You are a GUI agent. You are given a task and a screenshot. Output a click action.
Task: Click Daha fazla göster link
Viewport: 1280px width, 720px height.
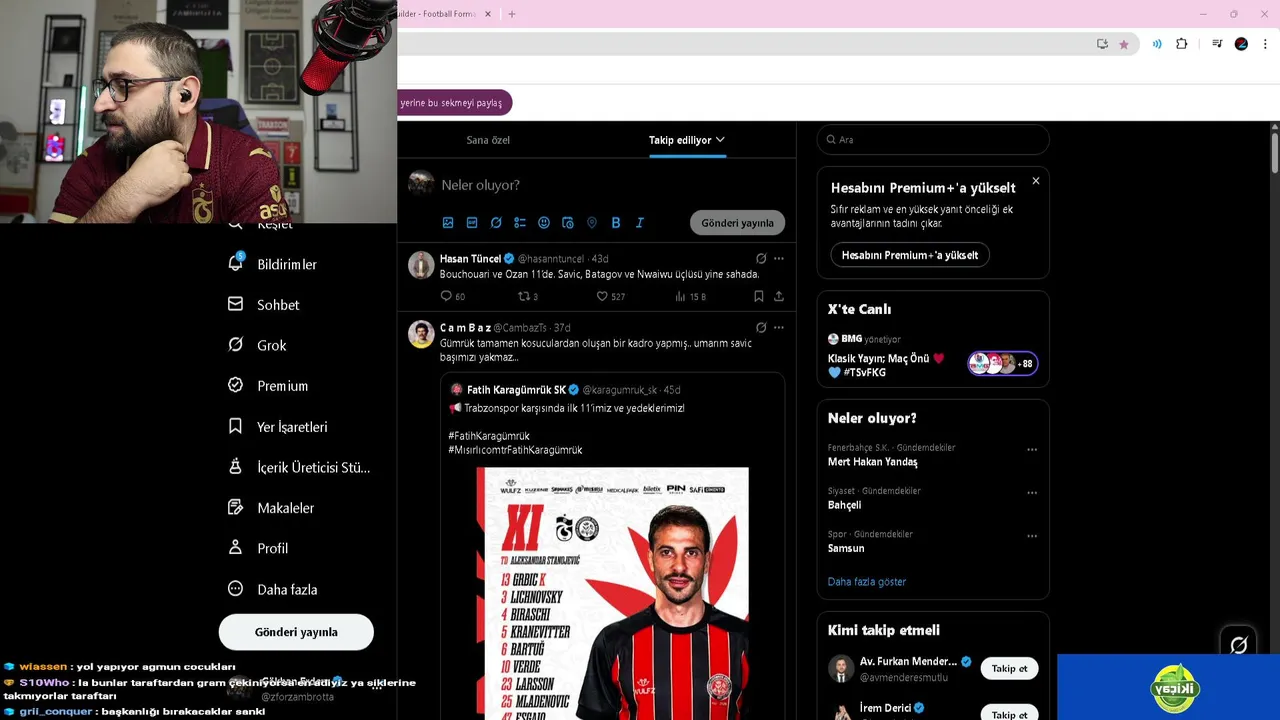pos(866,581)
